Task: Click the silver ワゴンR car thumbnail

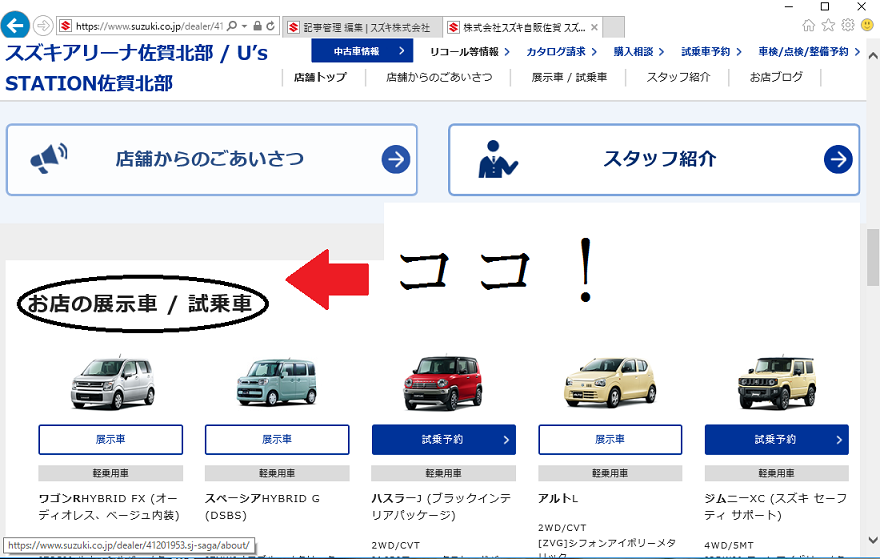Action: click(x=113, y=383)
